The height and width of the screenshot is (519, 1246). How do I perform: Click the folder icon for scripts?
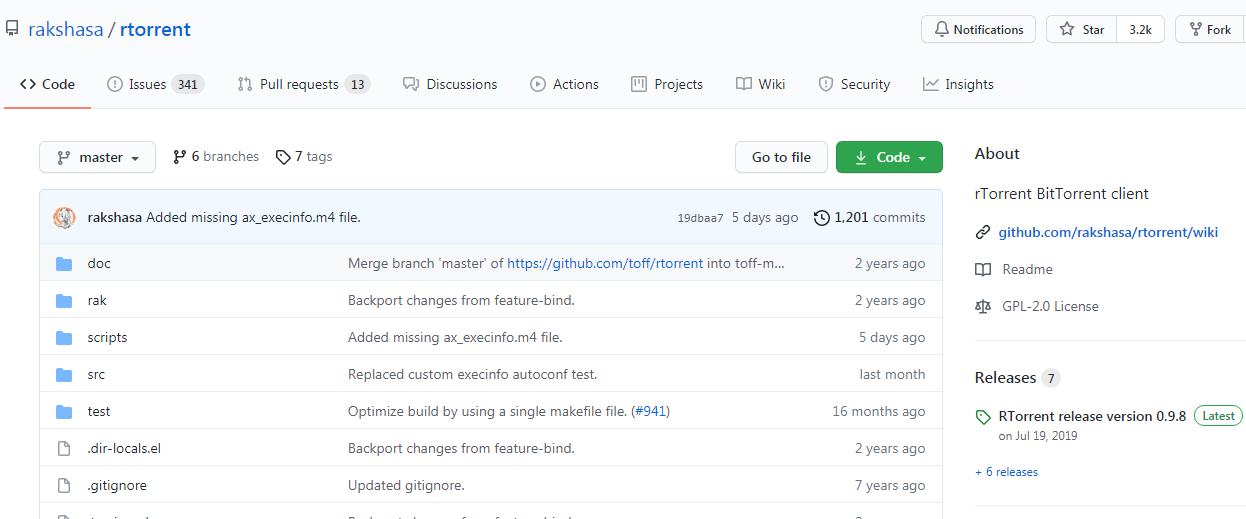point(64,338)
